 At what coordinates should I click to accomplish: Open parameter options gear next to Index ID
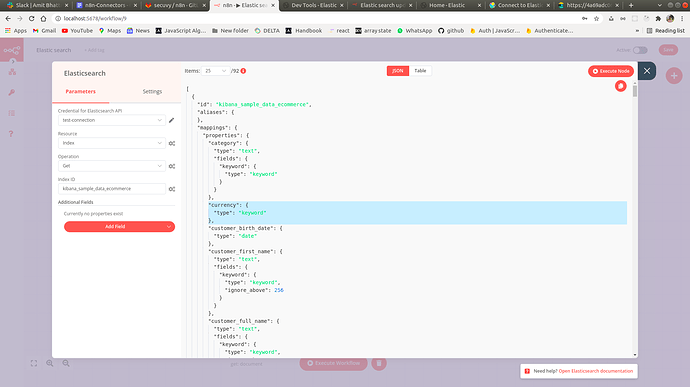172,189
